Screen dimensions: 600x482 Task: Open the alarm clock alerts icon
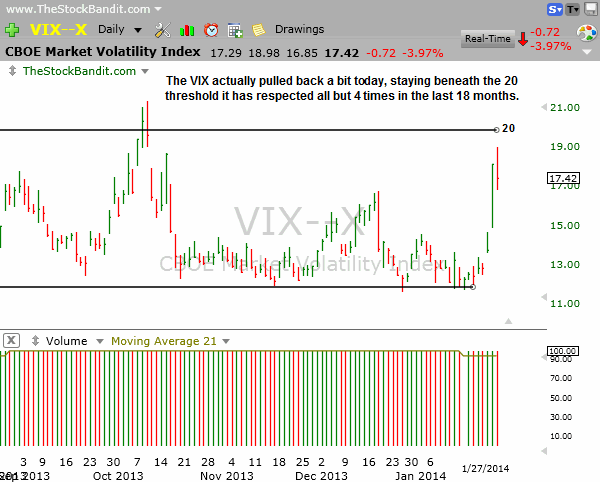pos(210,29)
